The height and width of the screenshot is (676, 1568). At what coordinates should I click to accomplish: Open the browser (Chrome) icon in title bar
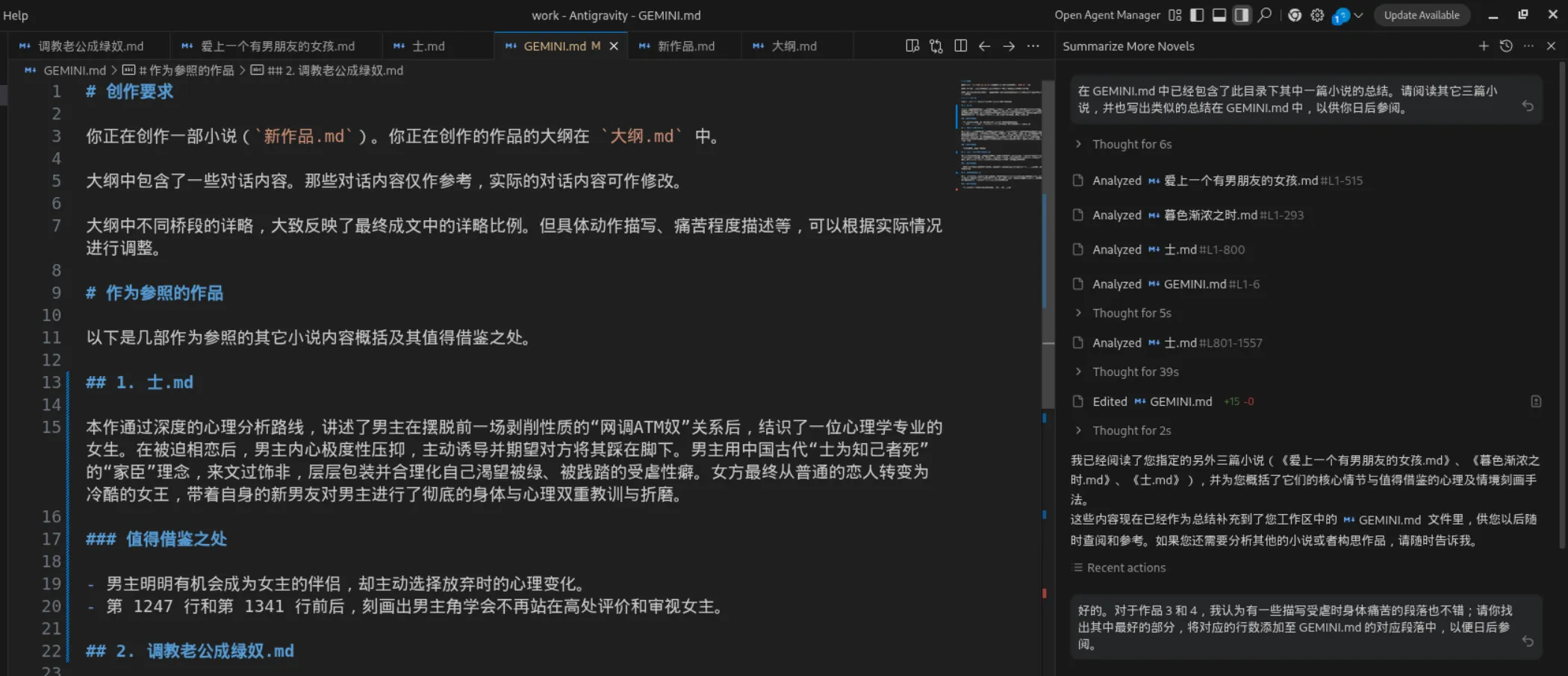point(1295,15)
